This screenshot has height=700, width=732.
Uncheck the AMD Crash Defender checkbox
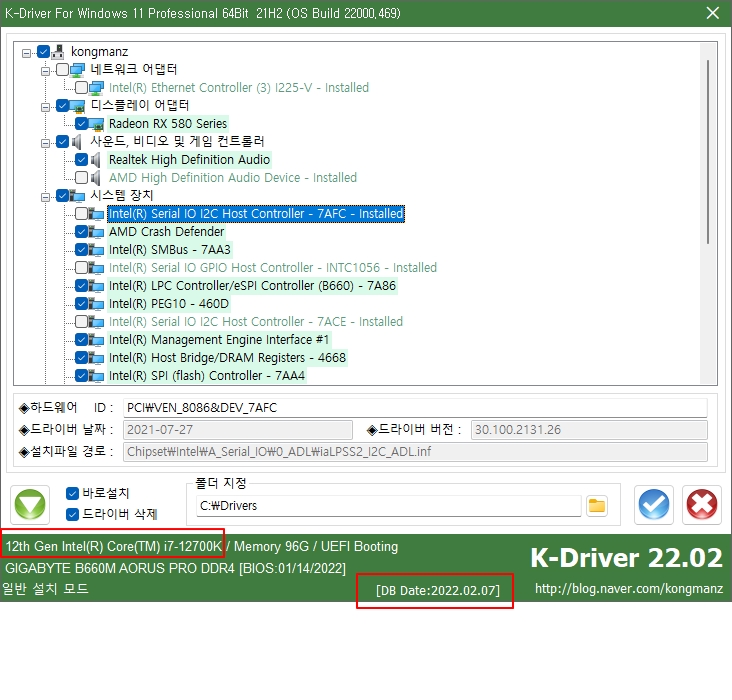[x=81, y=232]
